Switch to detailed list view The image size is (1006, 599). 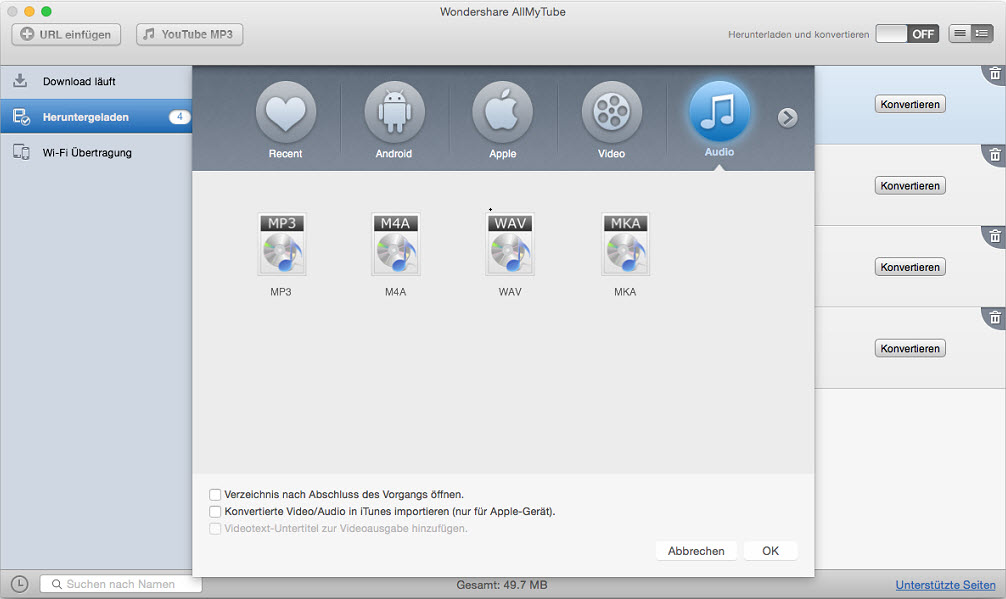point(982,33)
